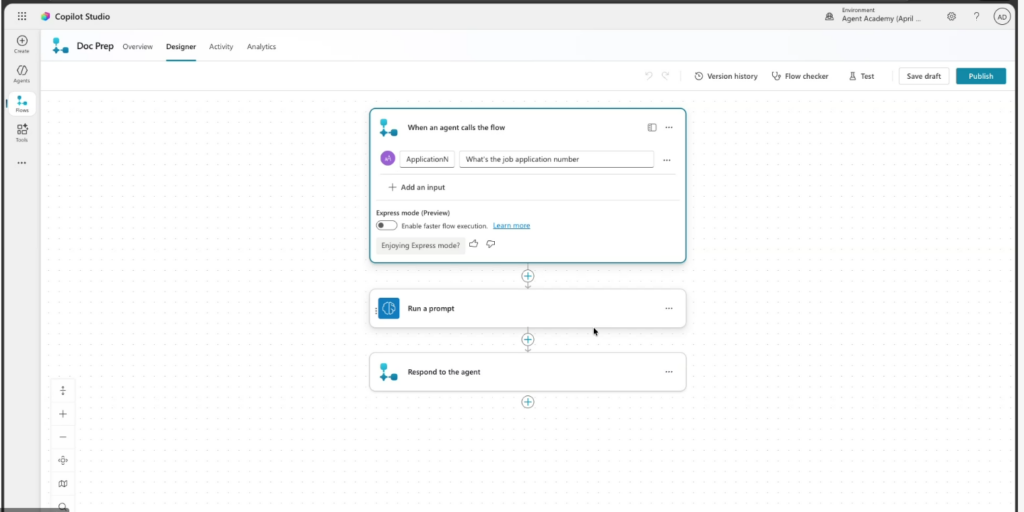Open Agents from the left sidebar

coord(22,73)
